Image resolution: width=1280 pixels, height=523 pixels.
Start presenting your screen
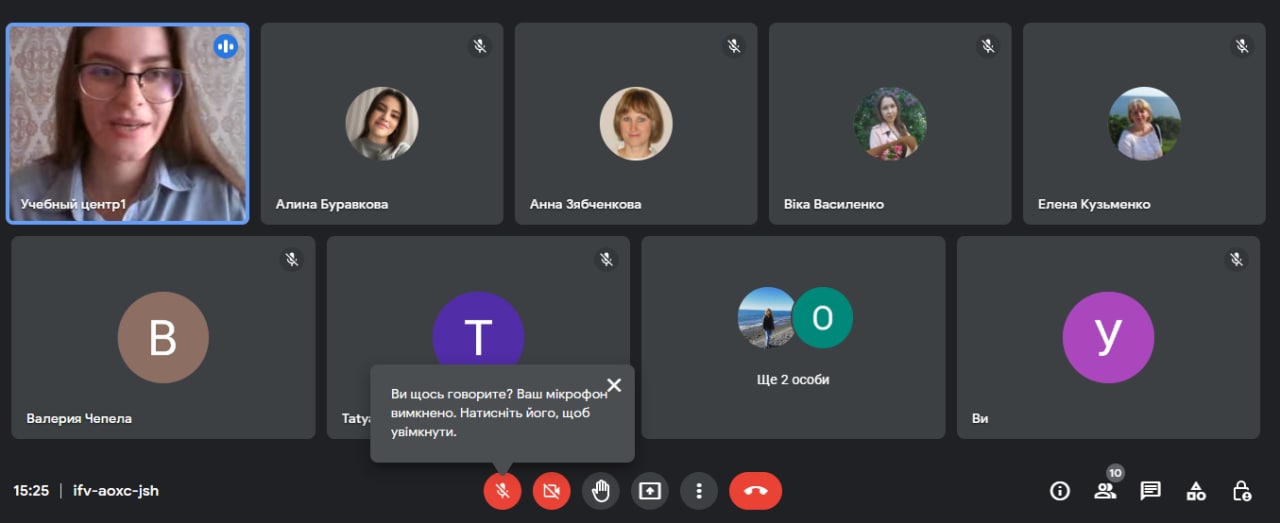click(650, 491)
